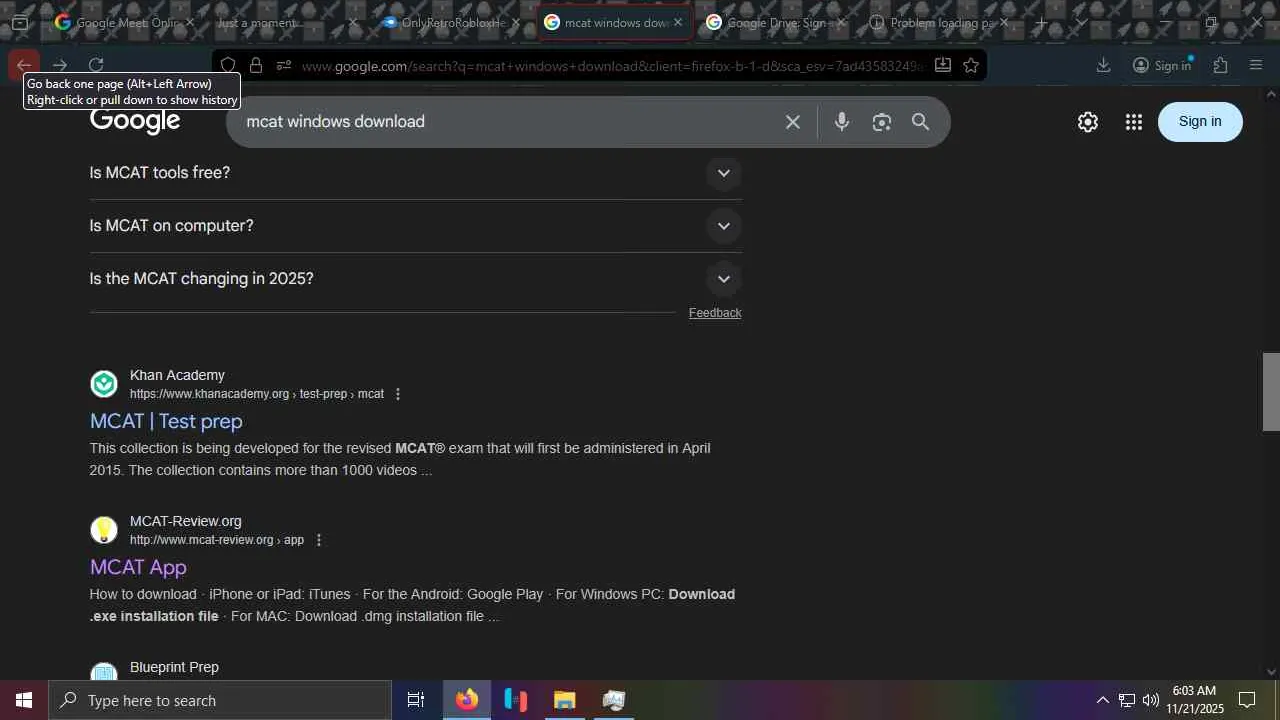Viewport: 1280px width, 720px height.
Task: Focus the Google search query field
Action: 508,122
